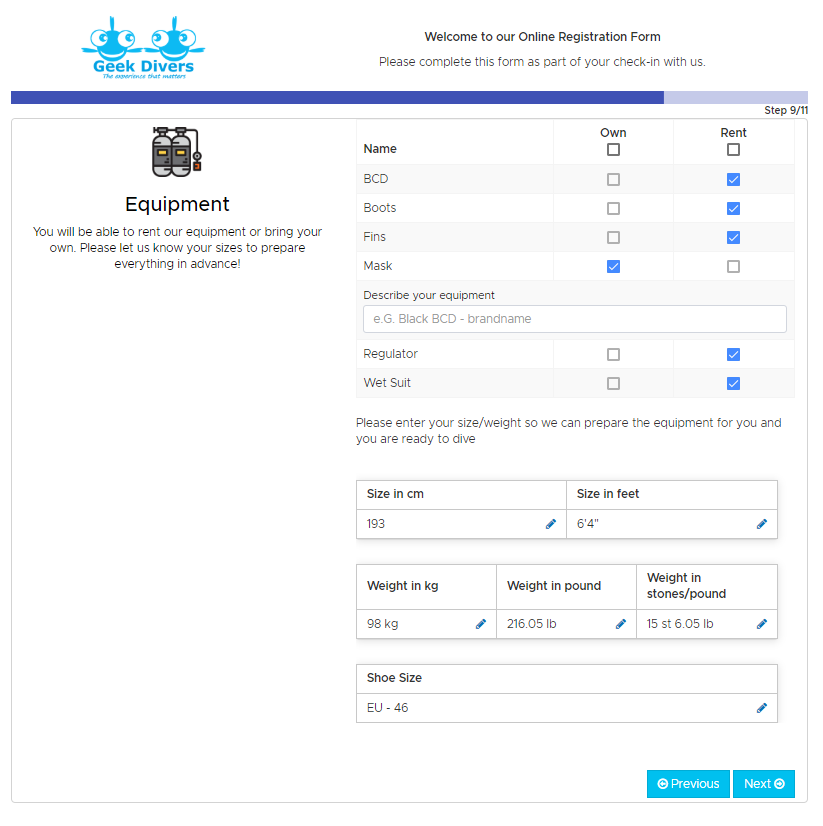The width and height of the screenshot is (823, 826).
Task: Click the Weight in kg column header
Action: point(403,586)
